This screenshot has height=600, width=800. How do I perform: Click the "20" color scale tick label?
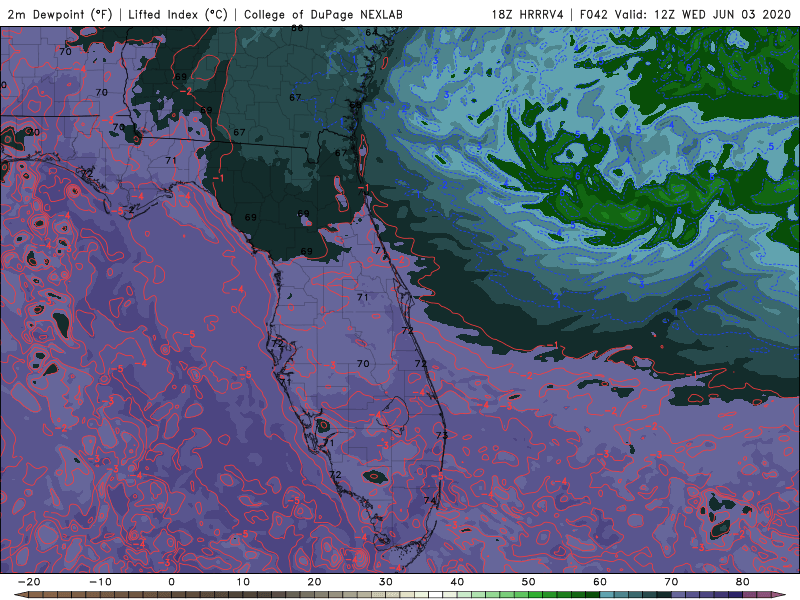[x=314, y=582]
